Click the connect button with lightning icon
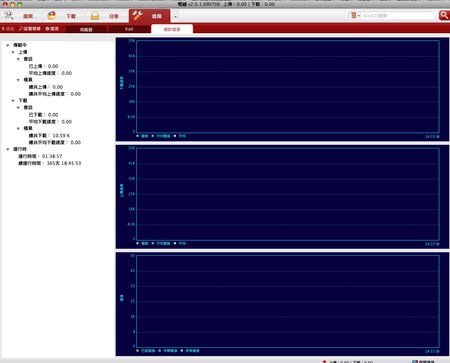 point(8,29)
